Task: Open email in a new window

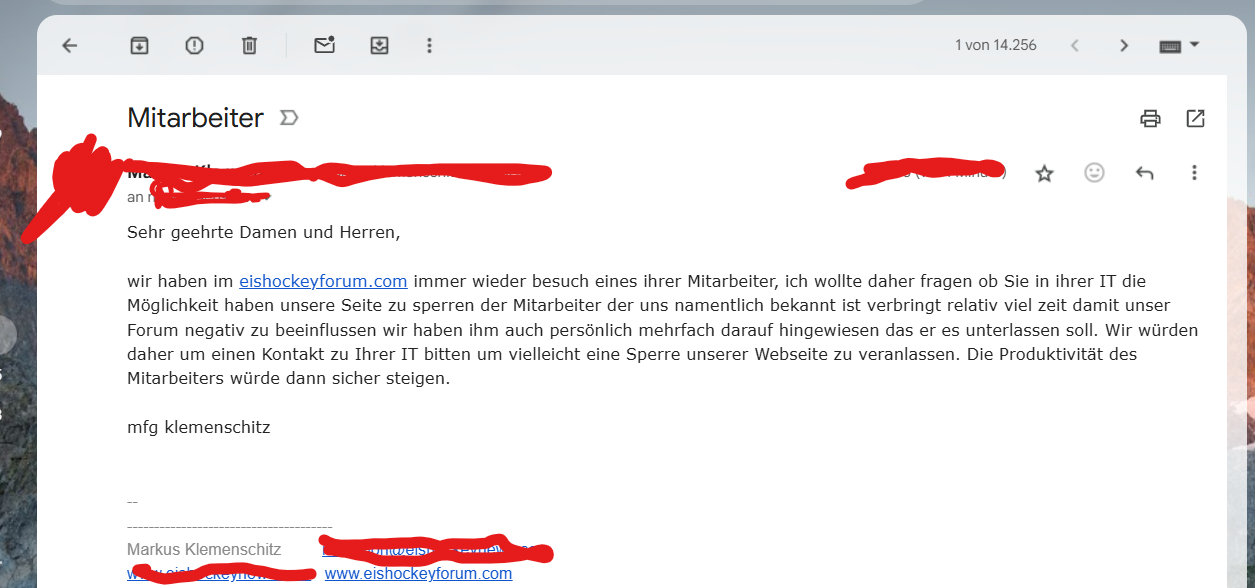Action: 1195,118
